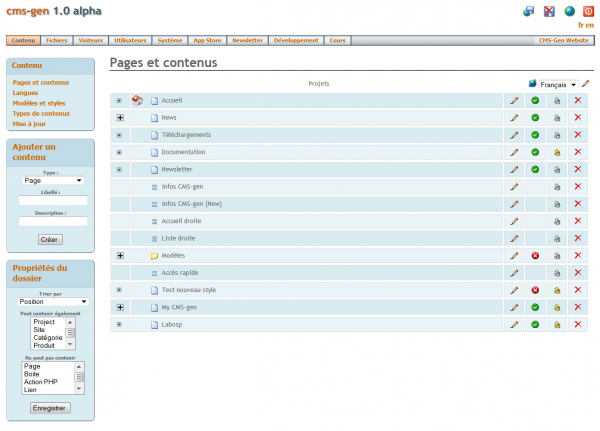This screenshot has height=431, width=600.
Task: Edit the Labosp page
Action: pos(514,325)
